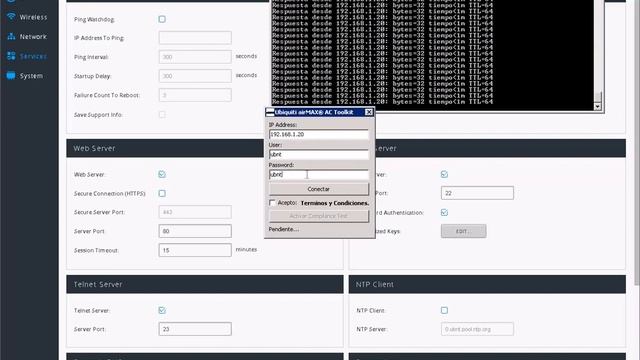Click the page vertical scrollbar
Screen dimensions: 640x360
[x=637, y=143]
